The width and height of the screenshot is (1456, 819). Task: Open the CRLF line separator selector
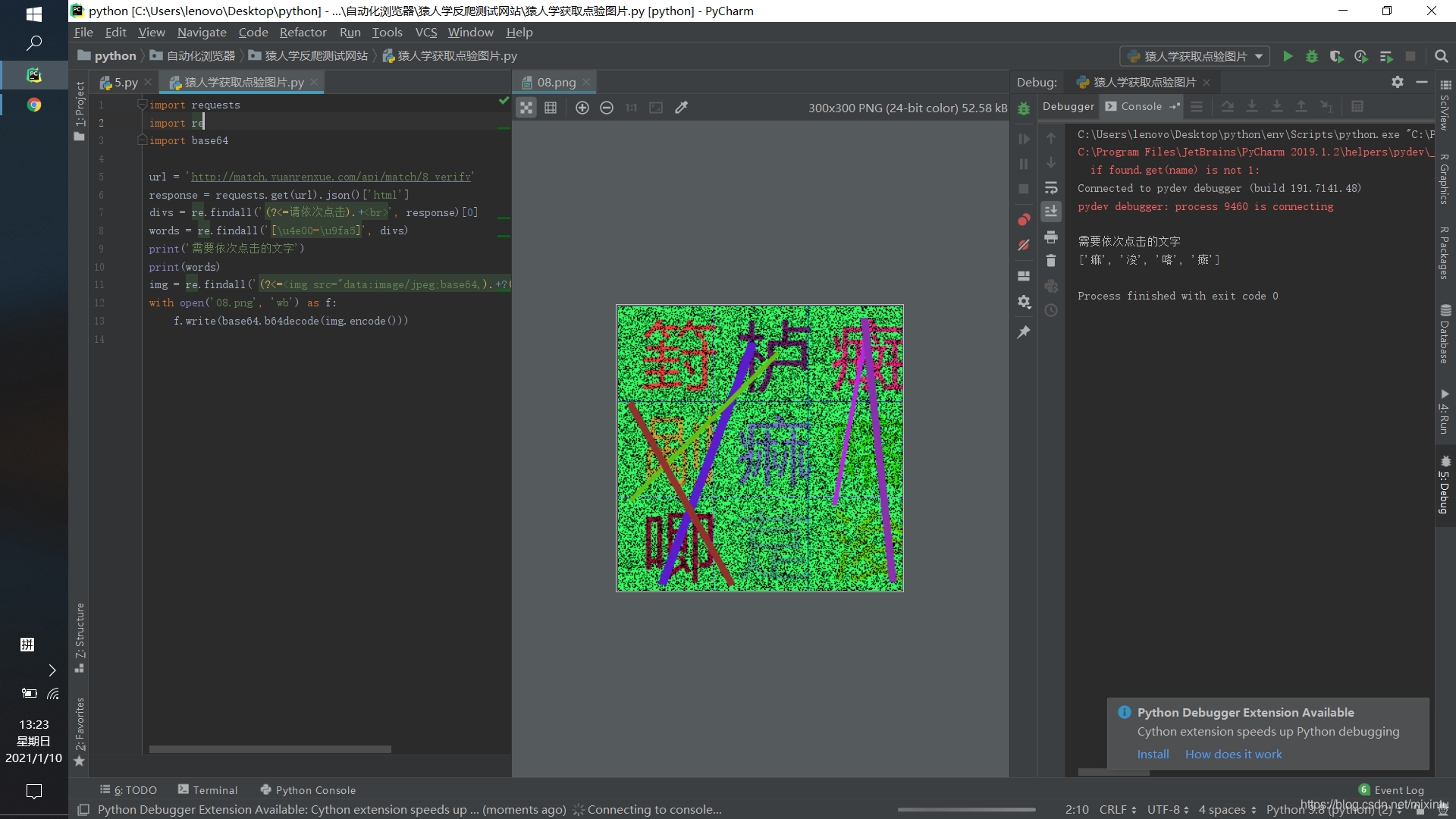(1117, 809)
